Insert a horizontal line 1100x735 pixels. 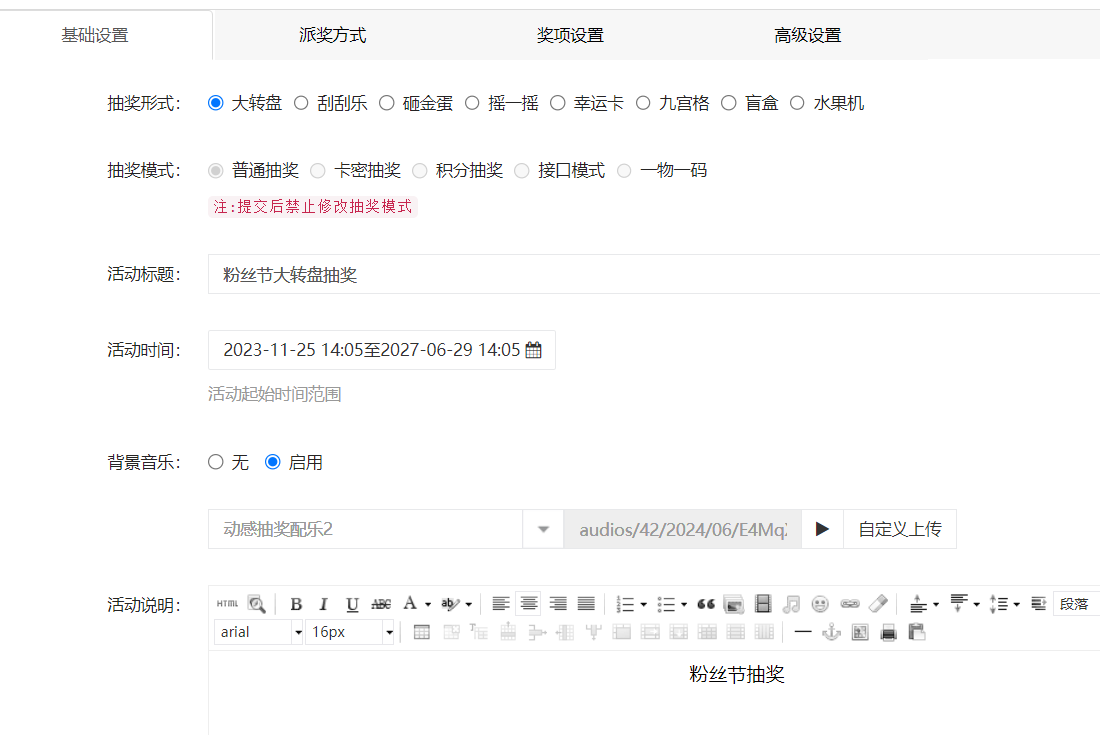(803, 632)
